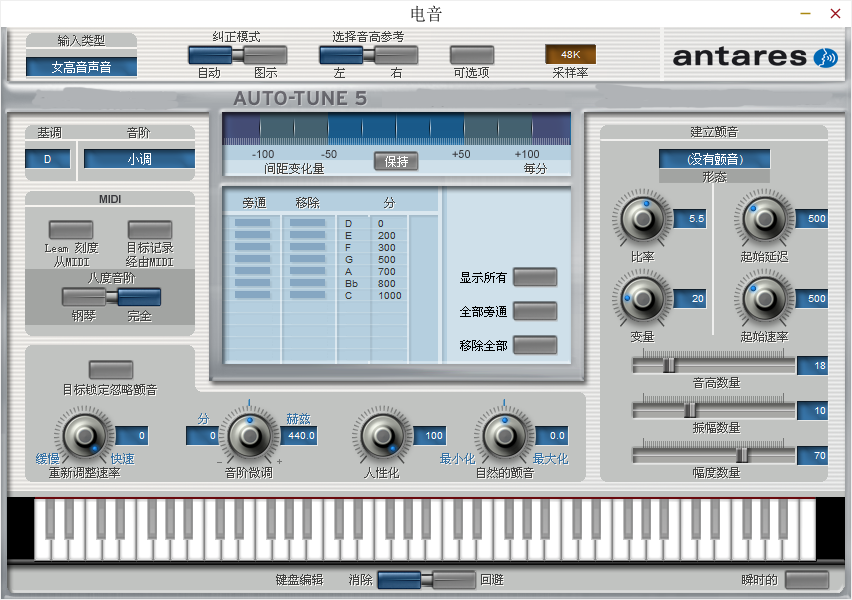Click the 比率 value field showing 5.5

click(x=690, y=218)
